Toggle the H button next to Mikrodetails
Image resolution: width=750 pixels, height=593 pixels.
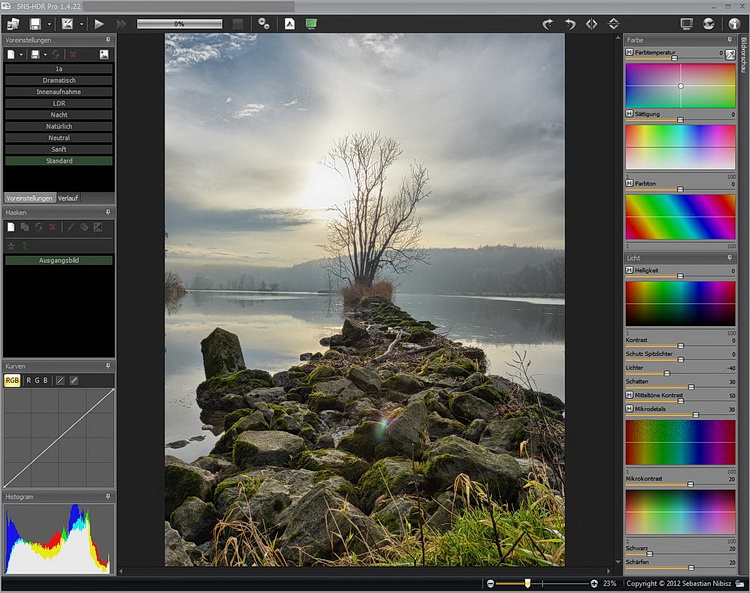tap(629, 409)
